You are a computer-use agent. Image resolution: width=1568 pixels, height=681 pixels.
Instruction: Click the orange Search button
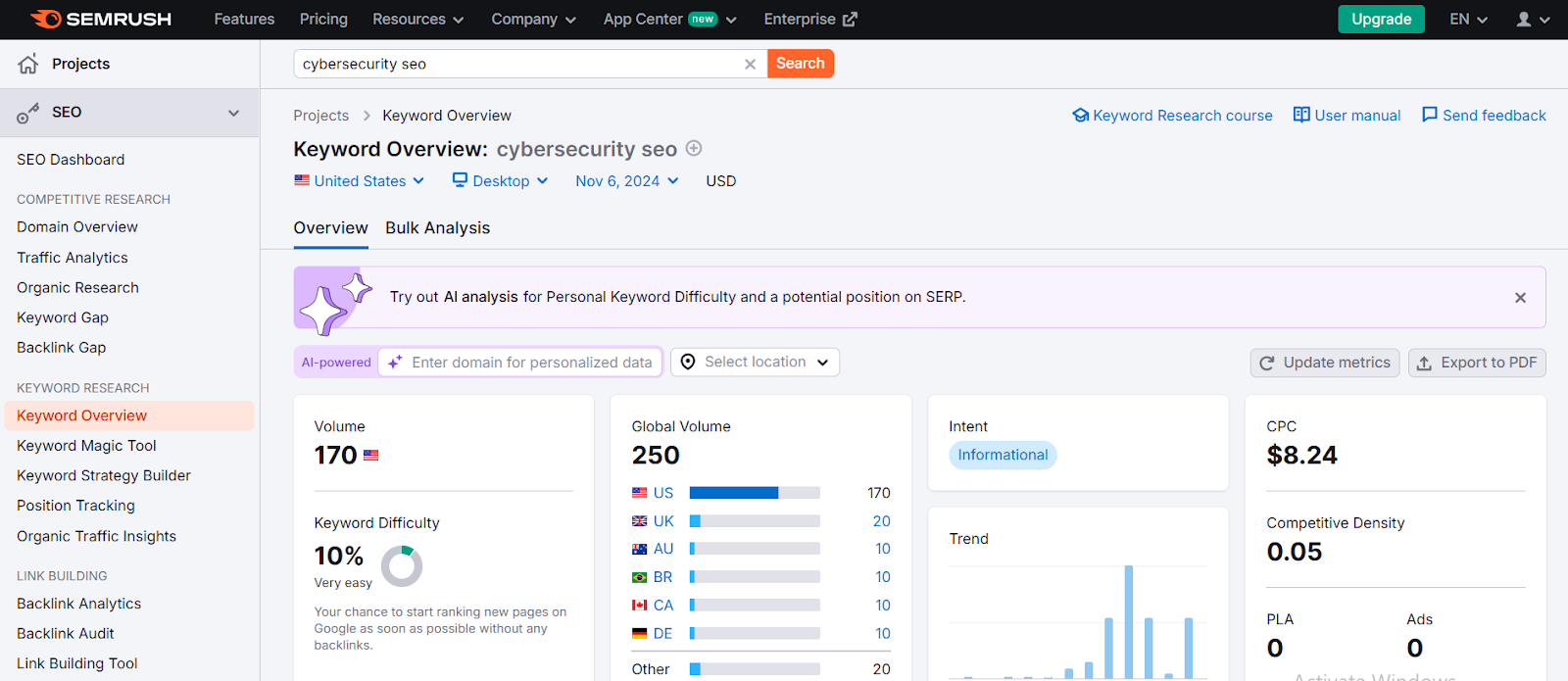[x=801, y=64]
